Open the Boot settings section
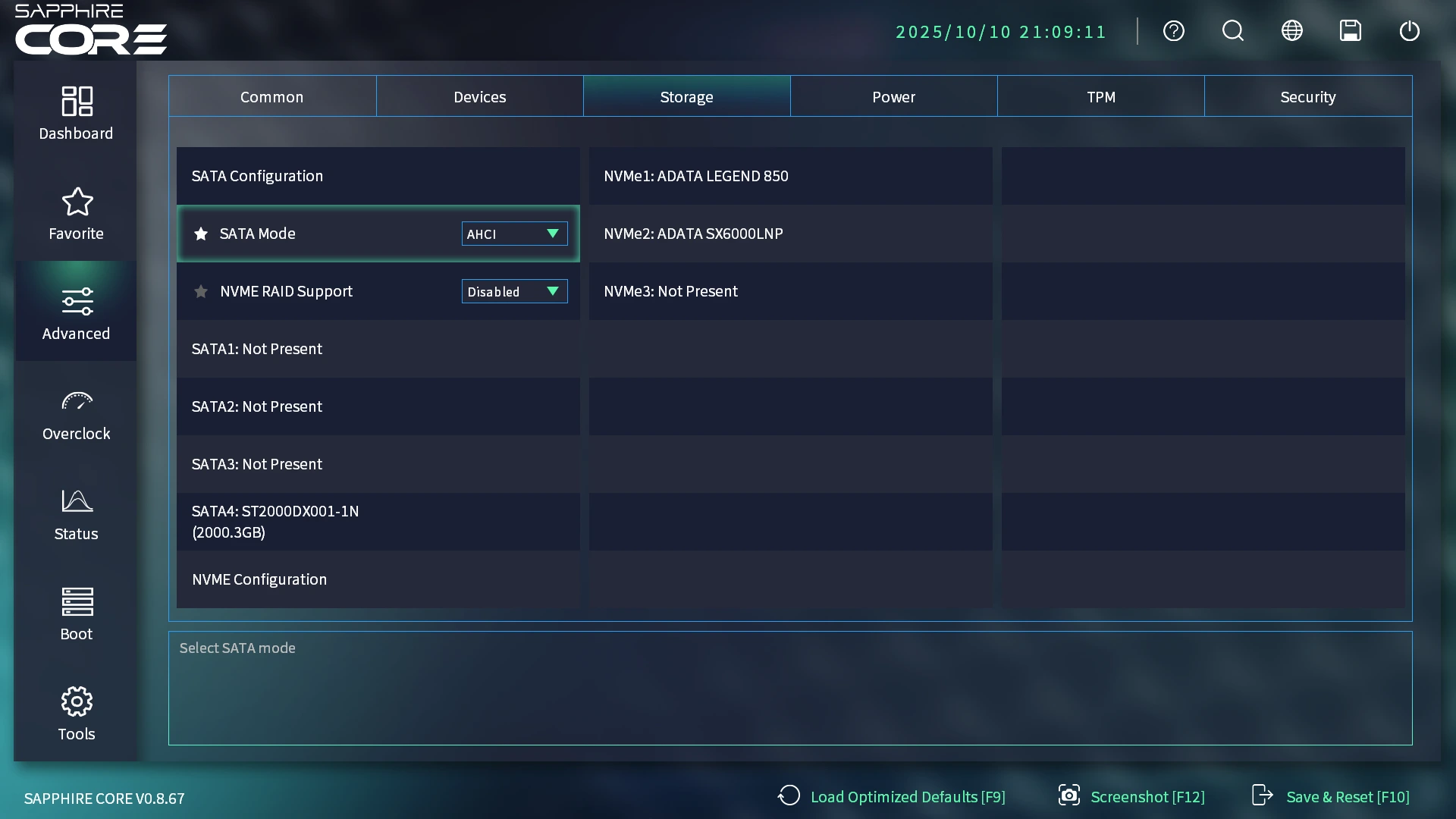 (x=76, y=613)
